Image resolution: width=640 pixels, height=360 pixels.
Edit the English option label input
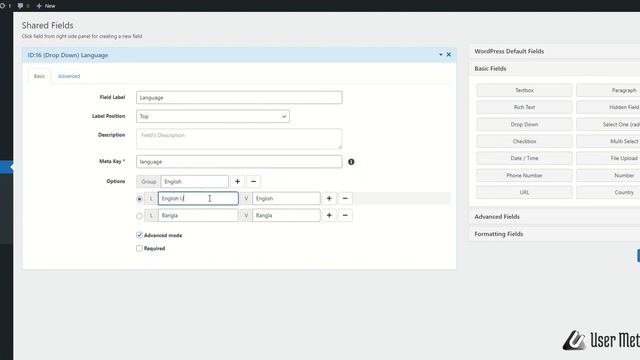198,198
